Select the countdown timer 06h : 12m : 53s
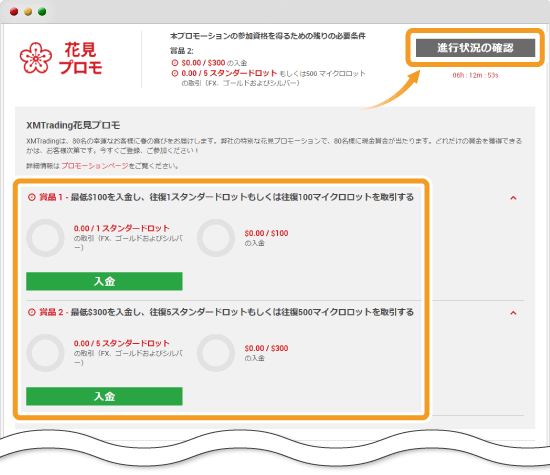 point(475,75)
